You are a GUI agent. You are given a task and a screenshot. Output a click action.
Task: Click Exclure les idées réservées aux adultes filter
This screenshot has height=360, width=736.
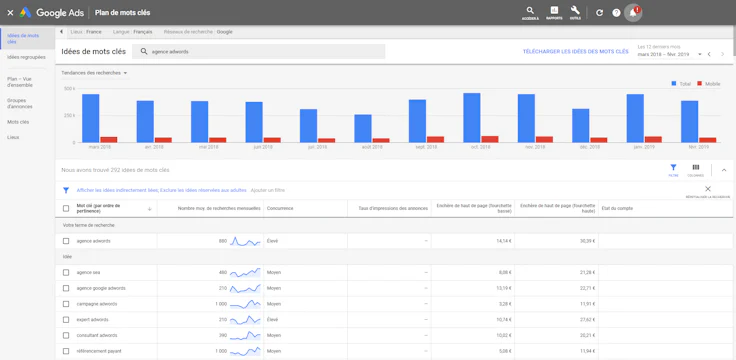coord(203,191)
